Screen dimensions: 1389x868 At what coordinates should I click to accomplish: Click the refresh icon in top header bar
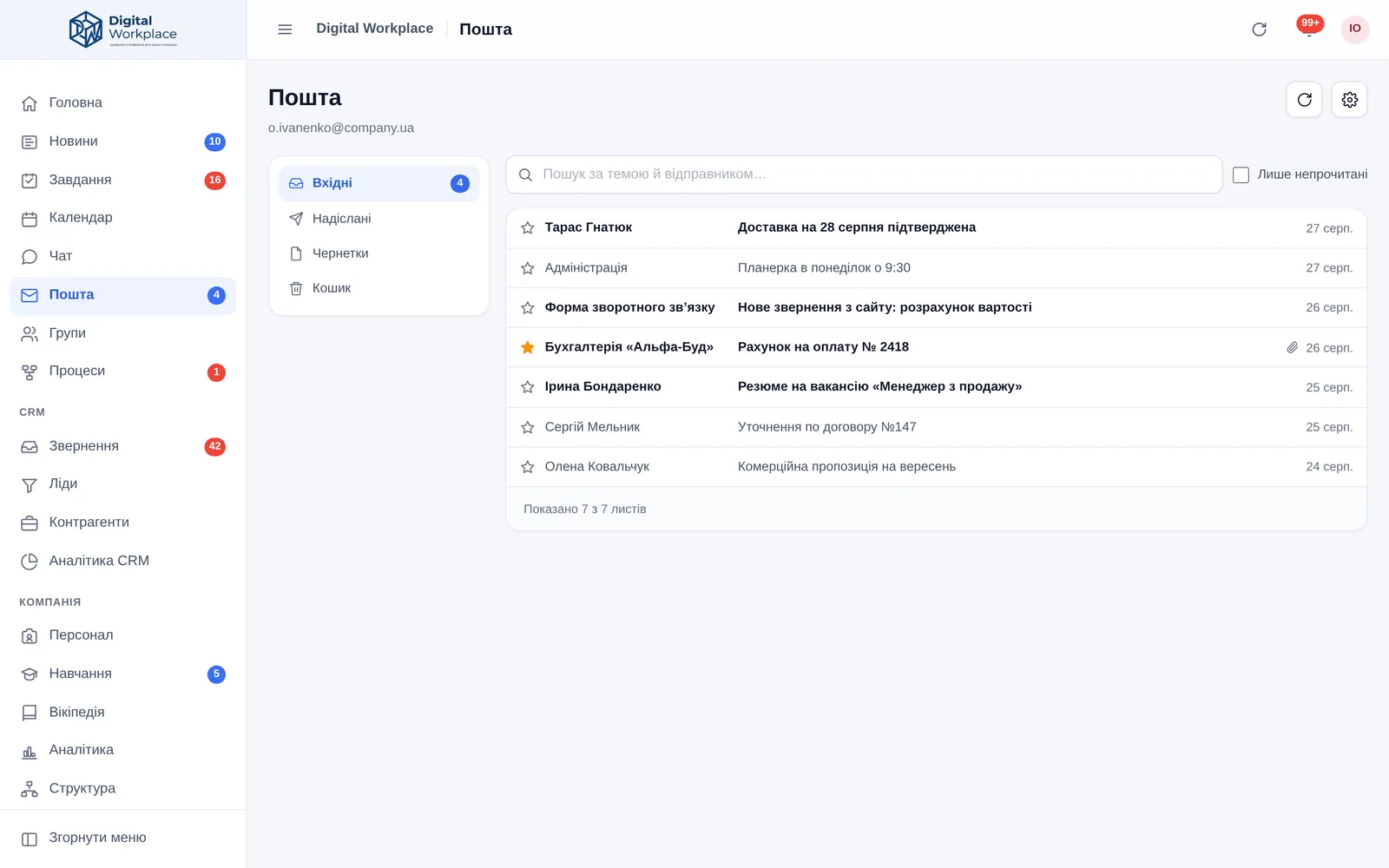click(x=1259, y=30)
